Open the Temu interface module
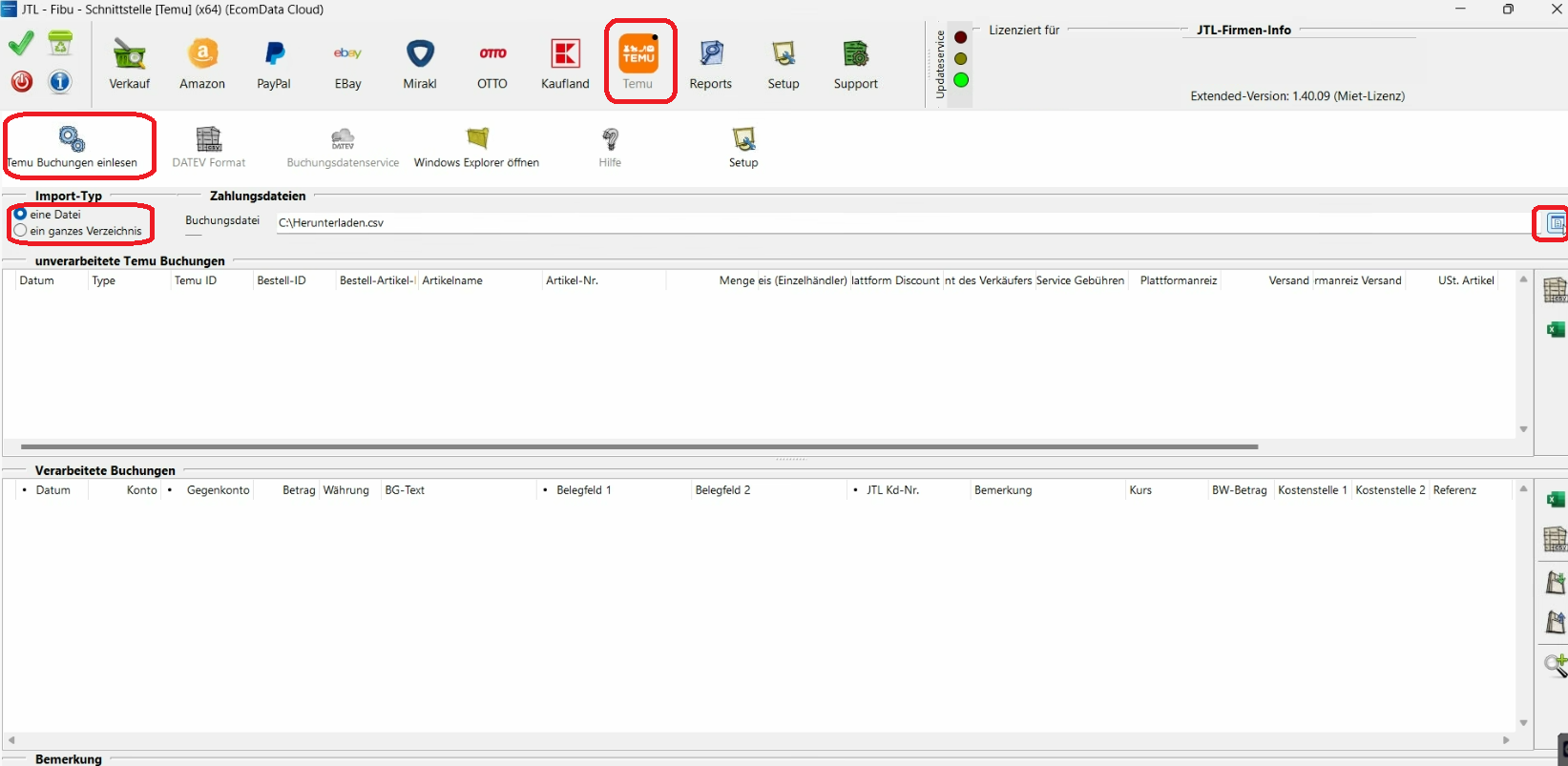 coord(638,63)
